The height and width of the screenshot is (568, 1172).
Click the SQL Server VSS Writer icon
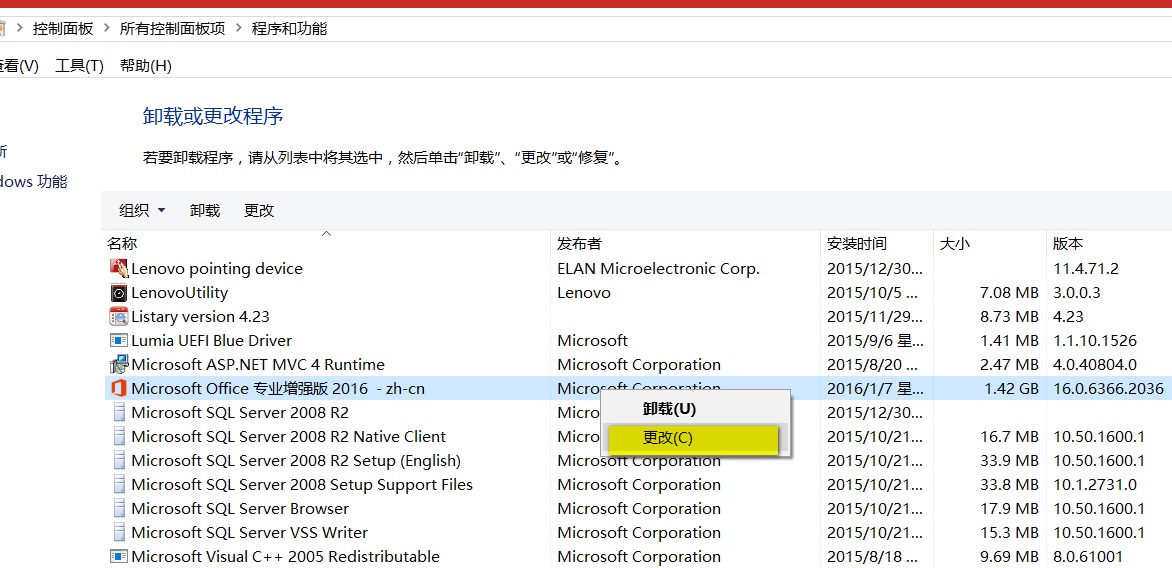click(x=119, y=531)
